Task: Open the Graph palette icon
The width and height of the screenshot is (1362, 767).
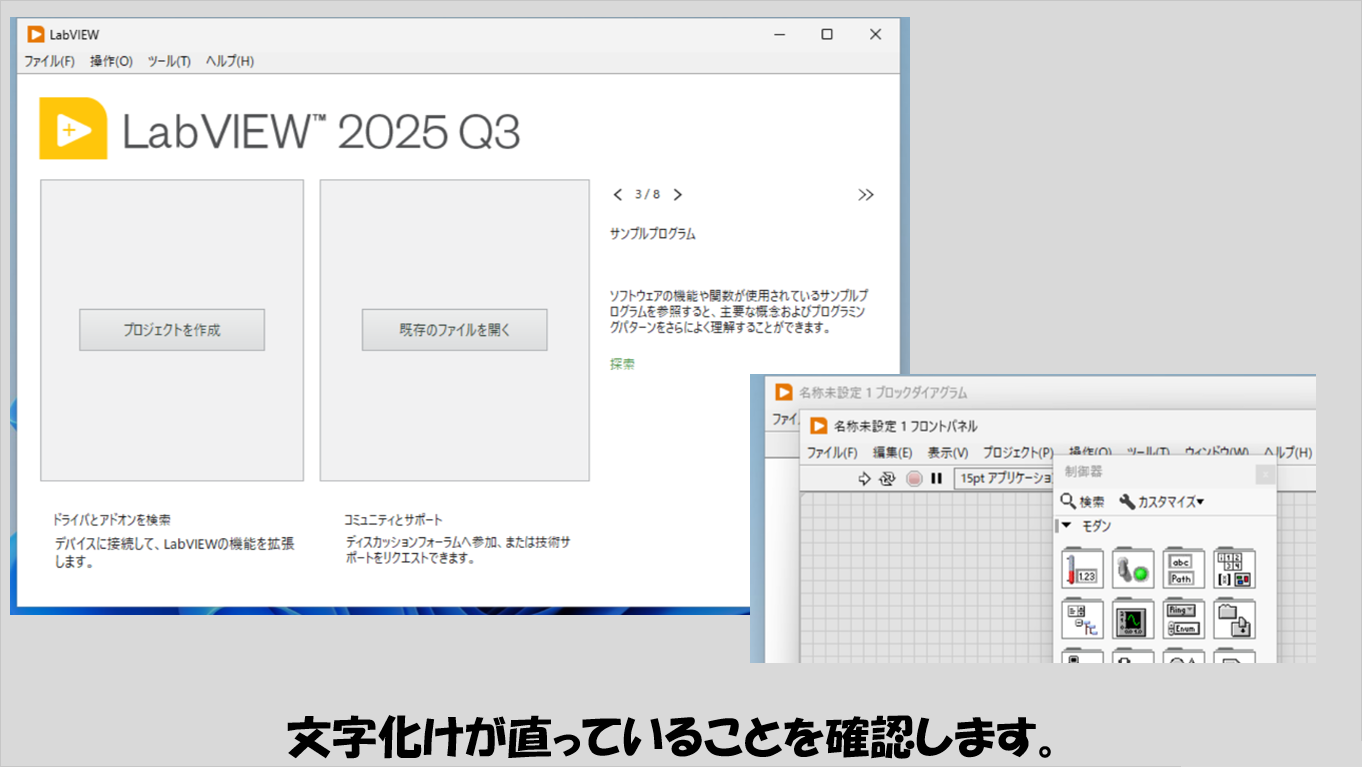Action: (x=1133, y=620)
